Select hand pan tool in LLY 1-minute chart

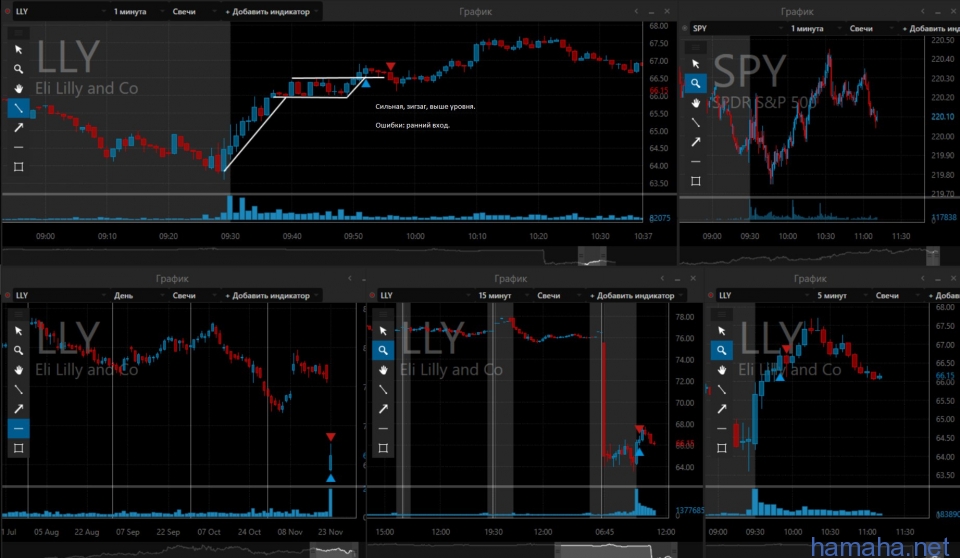[x=18, y=89]
